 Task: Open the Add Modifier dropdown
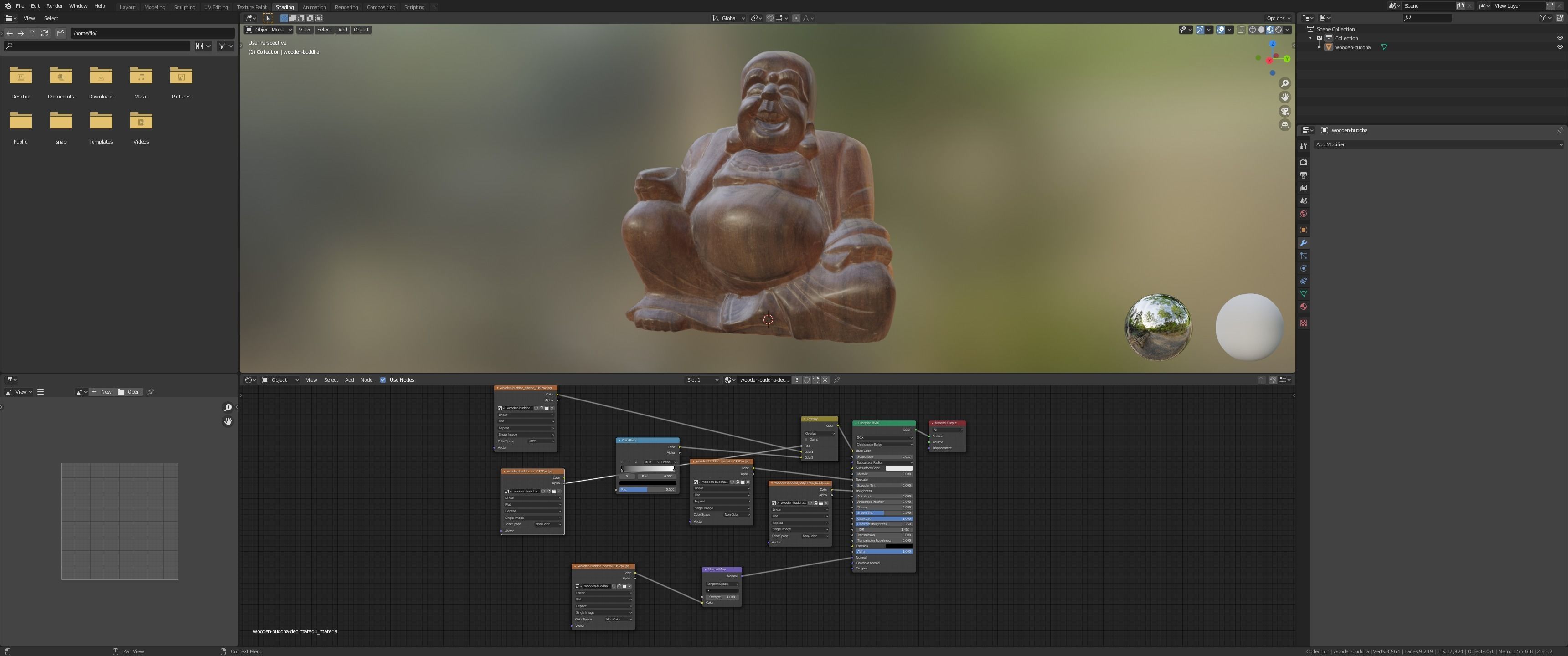click(x=1439, y=144)
